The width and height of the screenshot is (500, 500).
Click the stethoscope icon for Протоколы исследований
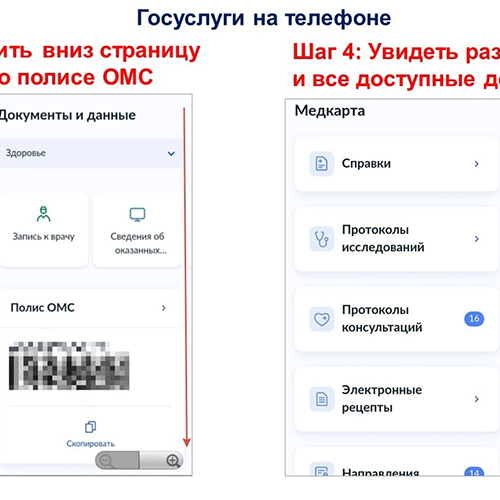[x=322, y=239]
